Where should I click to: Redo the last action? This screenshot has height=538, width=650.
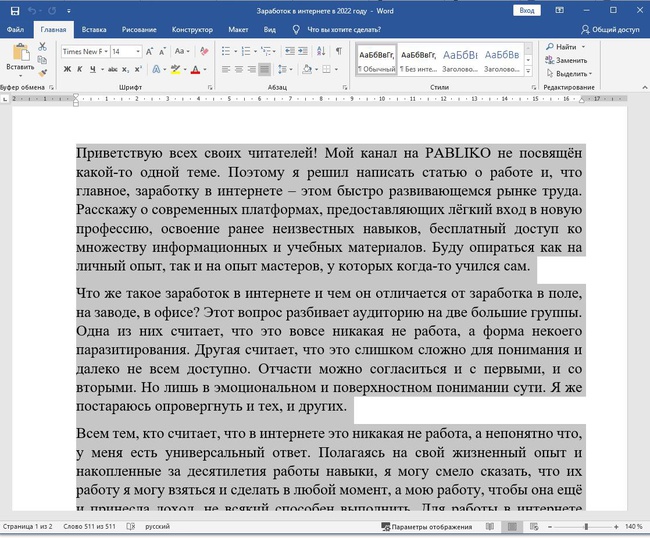coord(52,11)
